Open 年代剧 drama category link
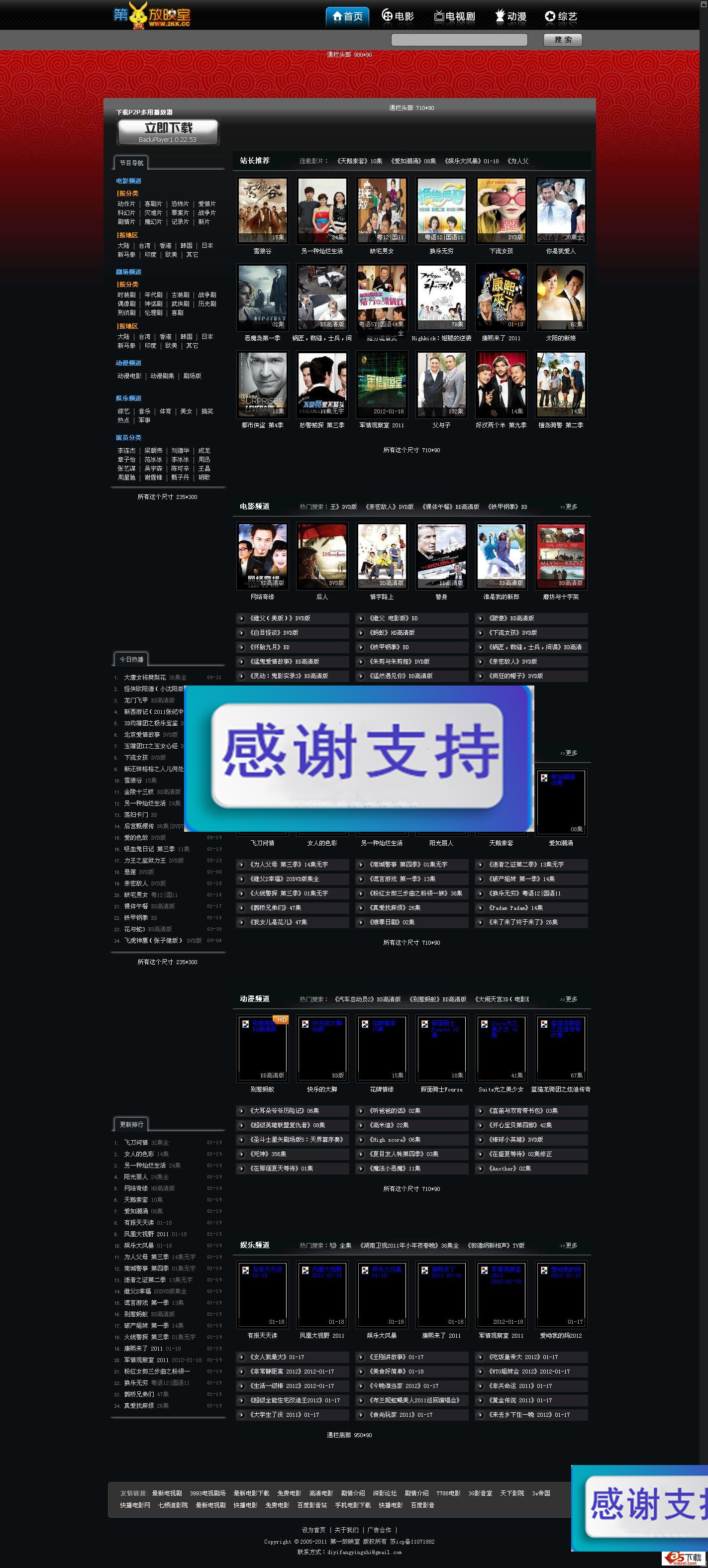 [153, 294]
